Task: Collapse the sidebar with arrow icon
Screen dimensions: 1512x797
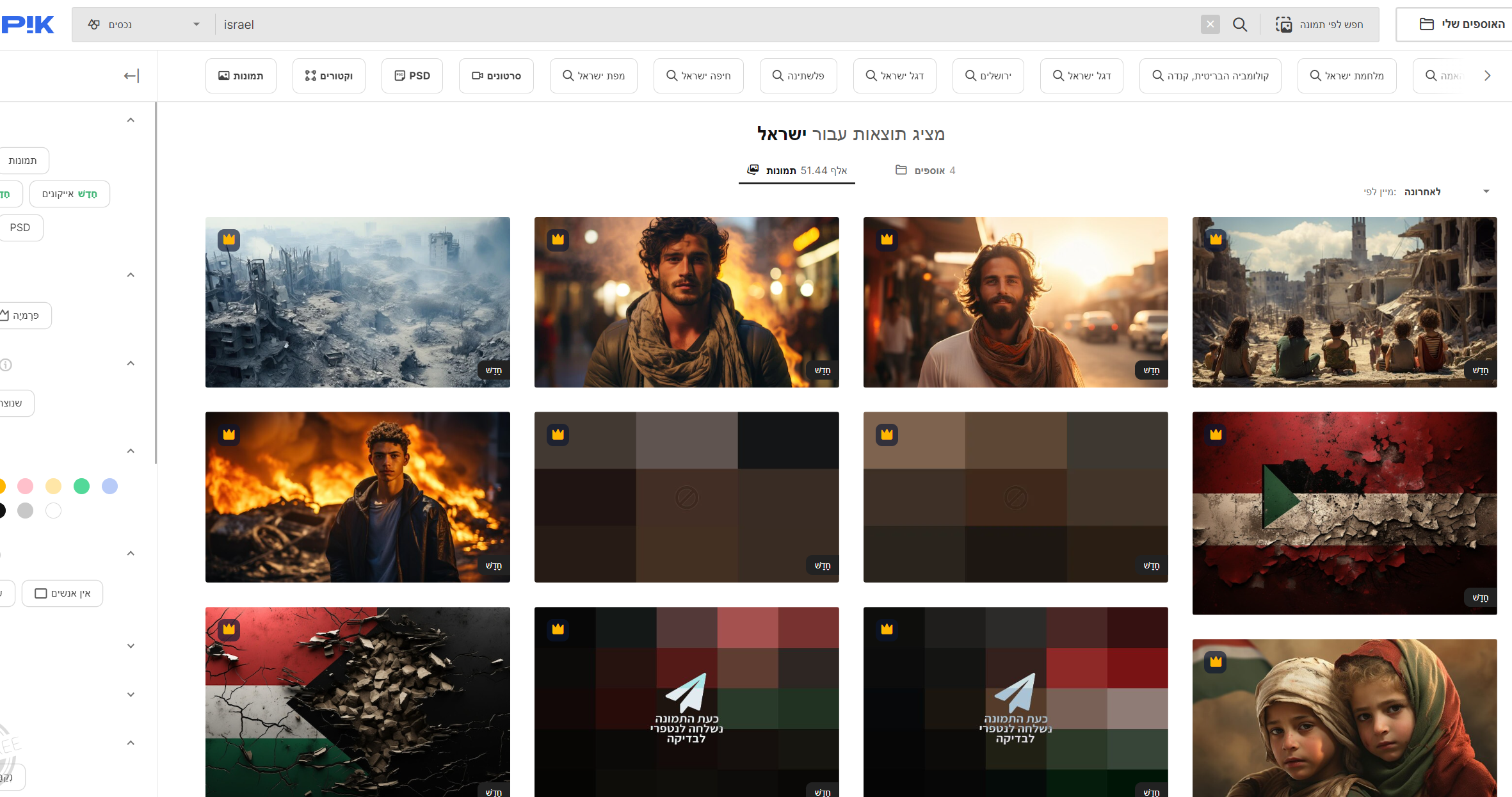Action: coord(131,76)
